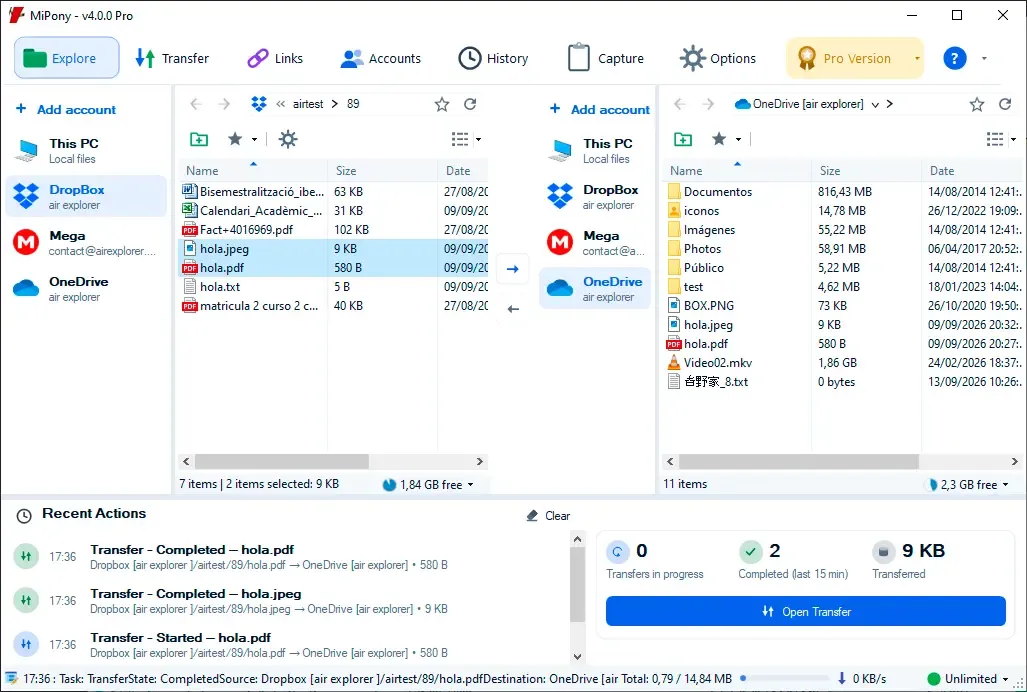
Task: Click the blue help question mark icon
Action: (954, 58)
